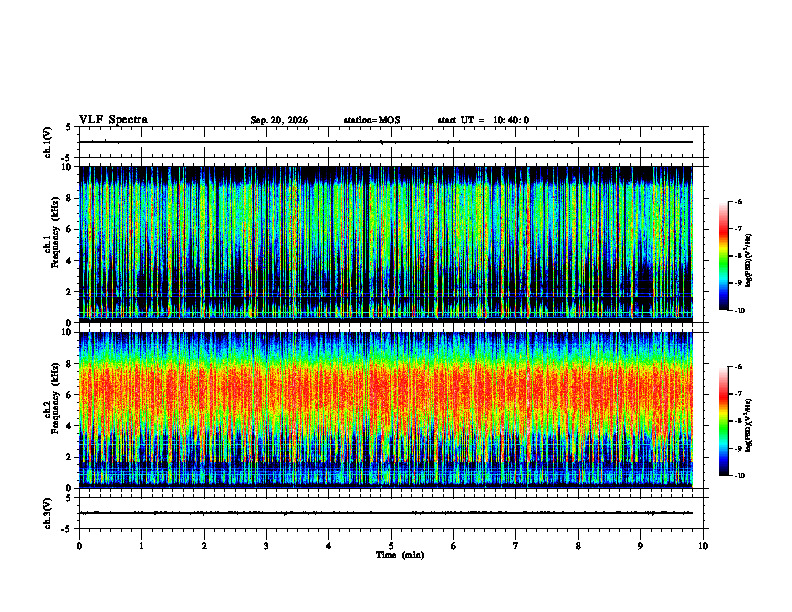Screen dimensions: 792x612
Task: Click the ch.3 waveform trace line
Action: [x=386, y=513]
